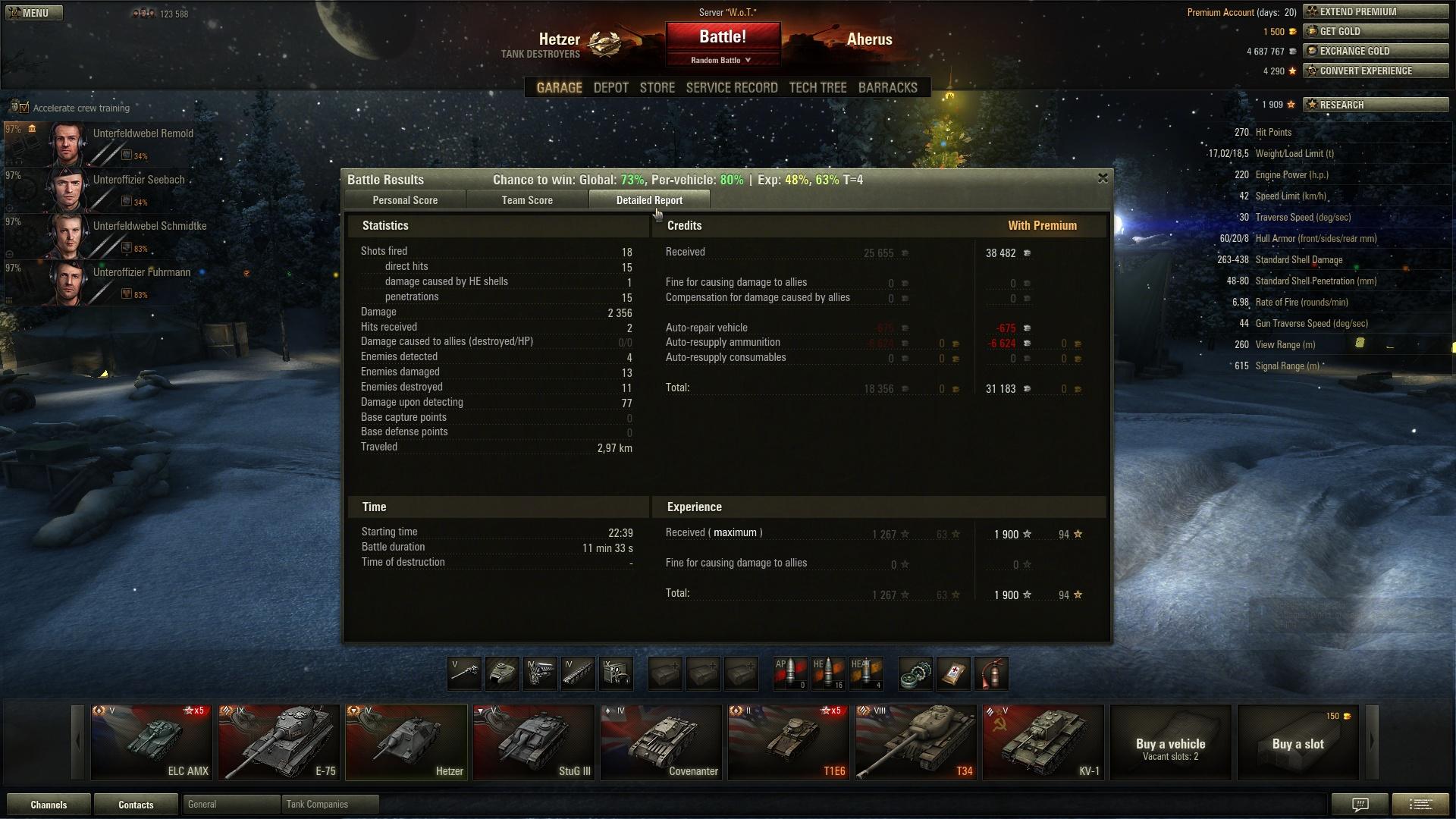Open the Contacts button
The height and width of the screenshot is (819, 1456).
[136, 805]
